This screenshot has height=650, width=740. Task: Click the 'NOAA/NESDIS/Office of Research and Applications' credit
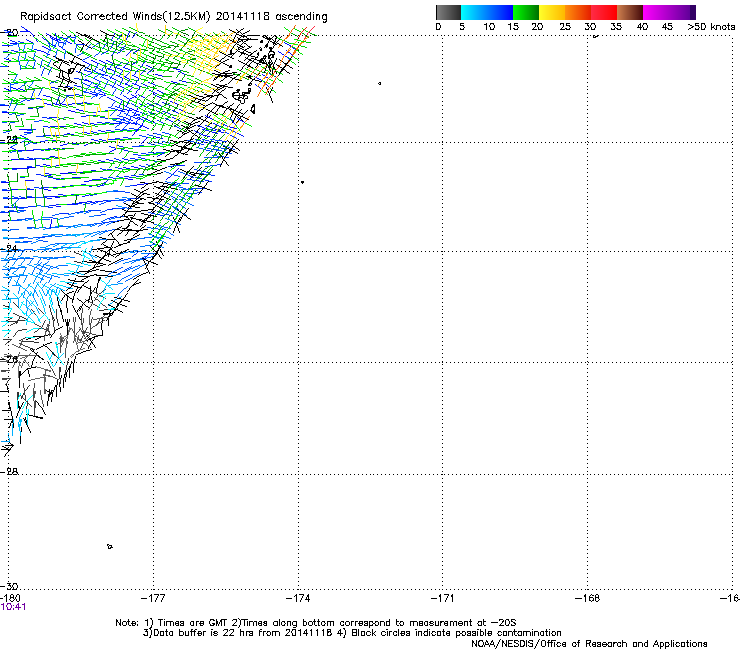589,644
